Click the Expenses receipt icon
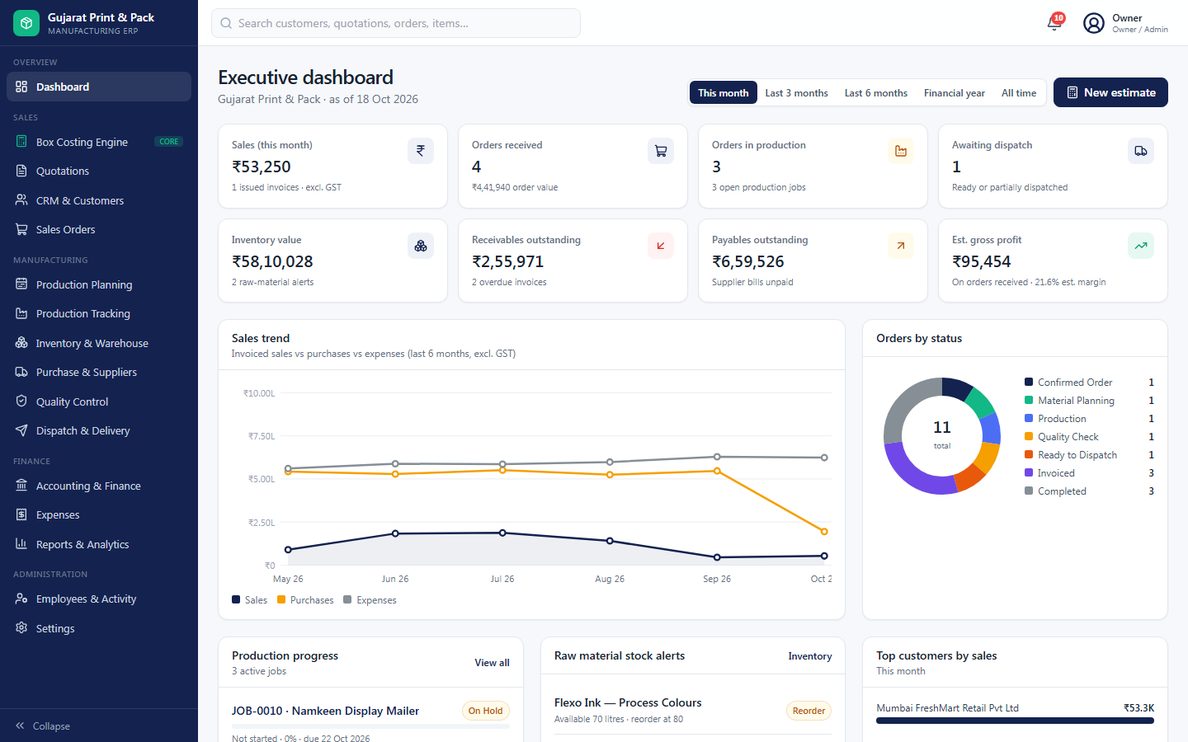Viewport: 1188px width, 742px height. pos(21,514)
